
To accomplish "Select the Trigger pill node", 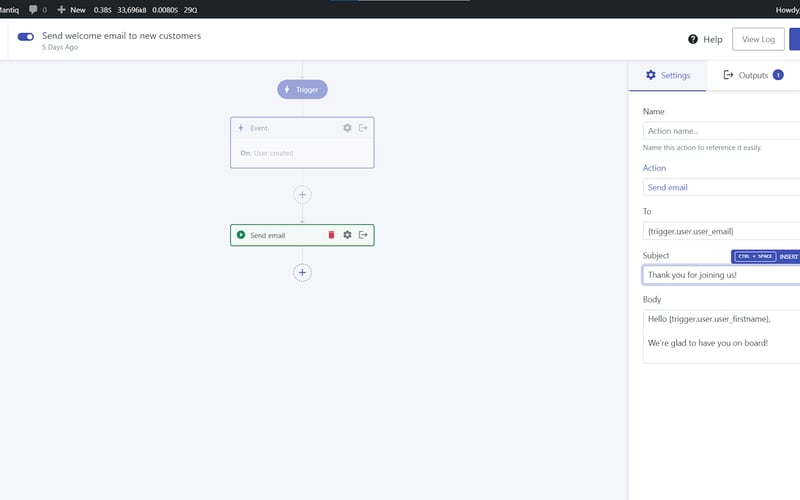I will point(302,89).
